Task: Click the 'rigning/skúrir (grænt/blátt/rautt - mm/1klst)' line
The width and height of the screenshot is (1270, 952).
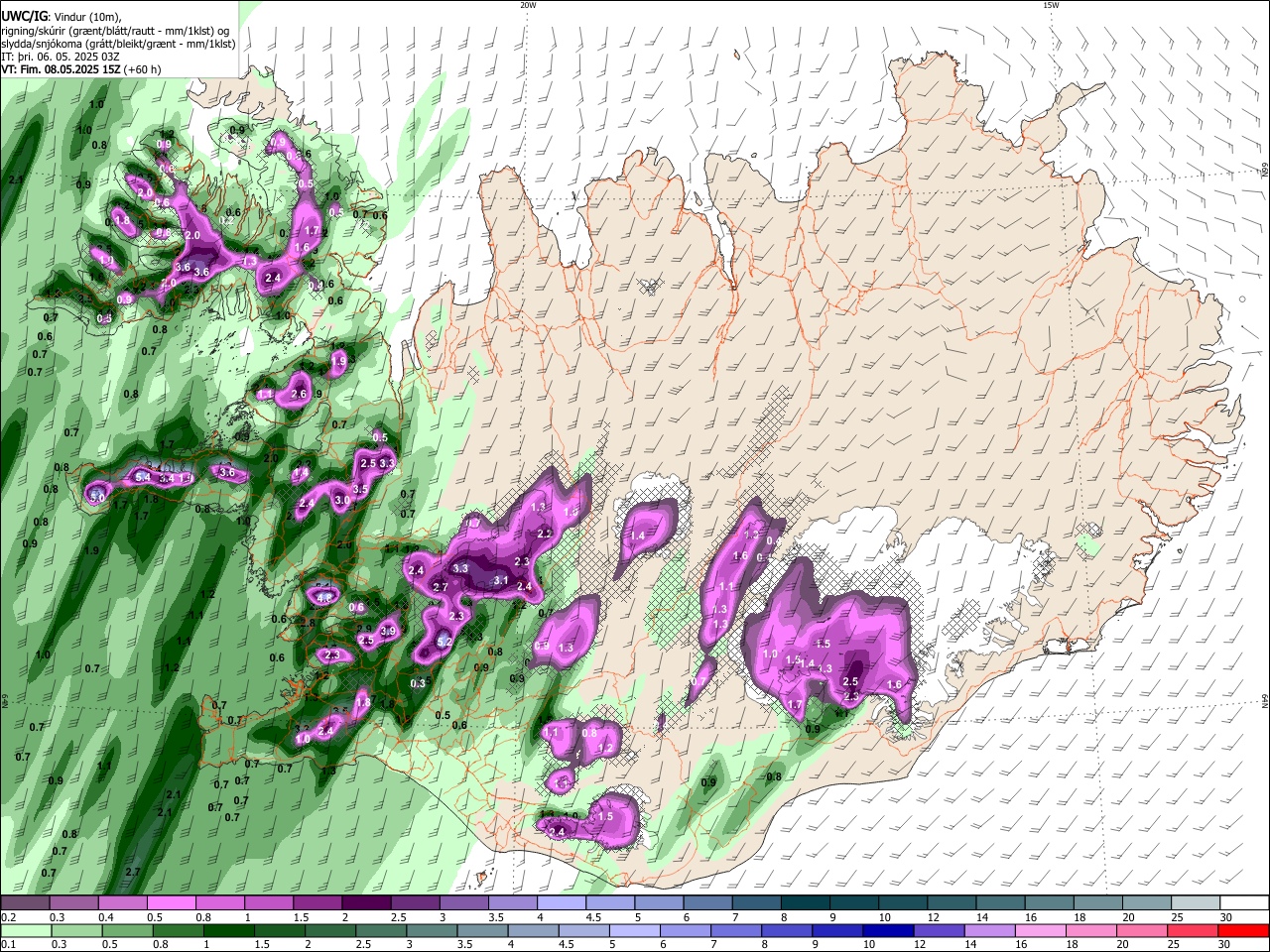Action: tap(115, 31)
